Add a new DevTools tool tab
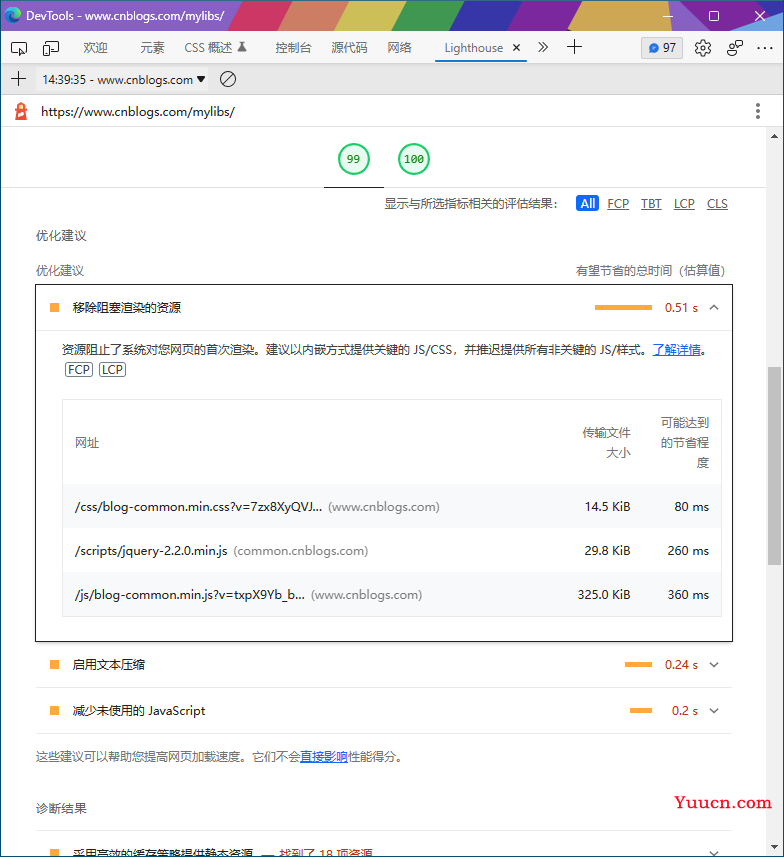The height and width of the screenshot is (857, 784). (574, 47)
